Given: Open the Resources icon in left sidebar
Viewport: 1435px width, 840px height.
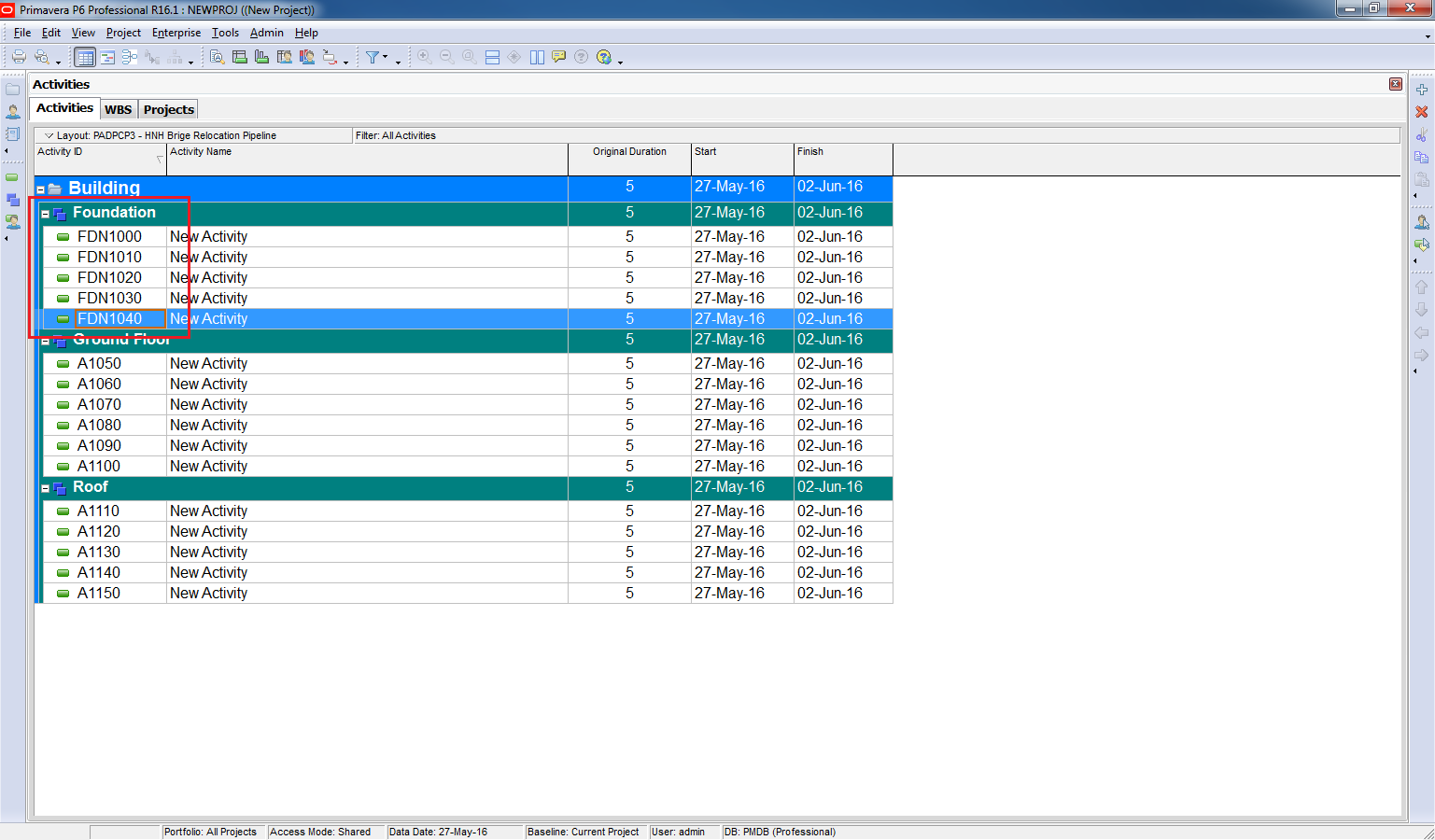Looking at the screenshot, I should [13, 112].
